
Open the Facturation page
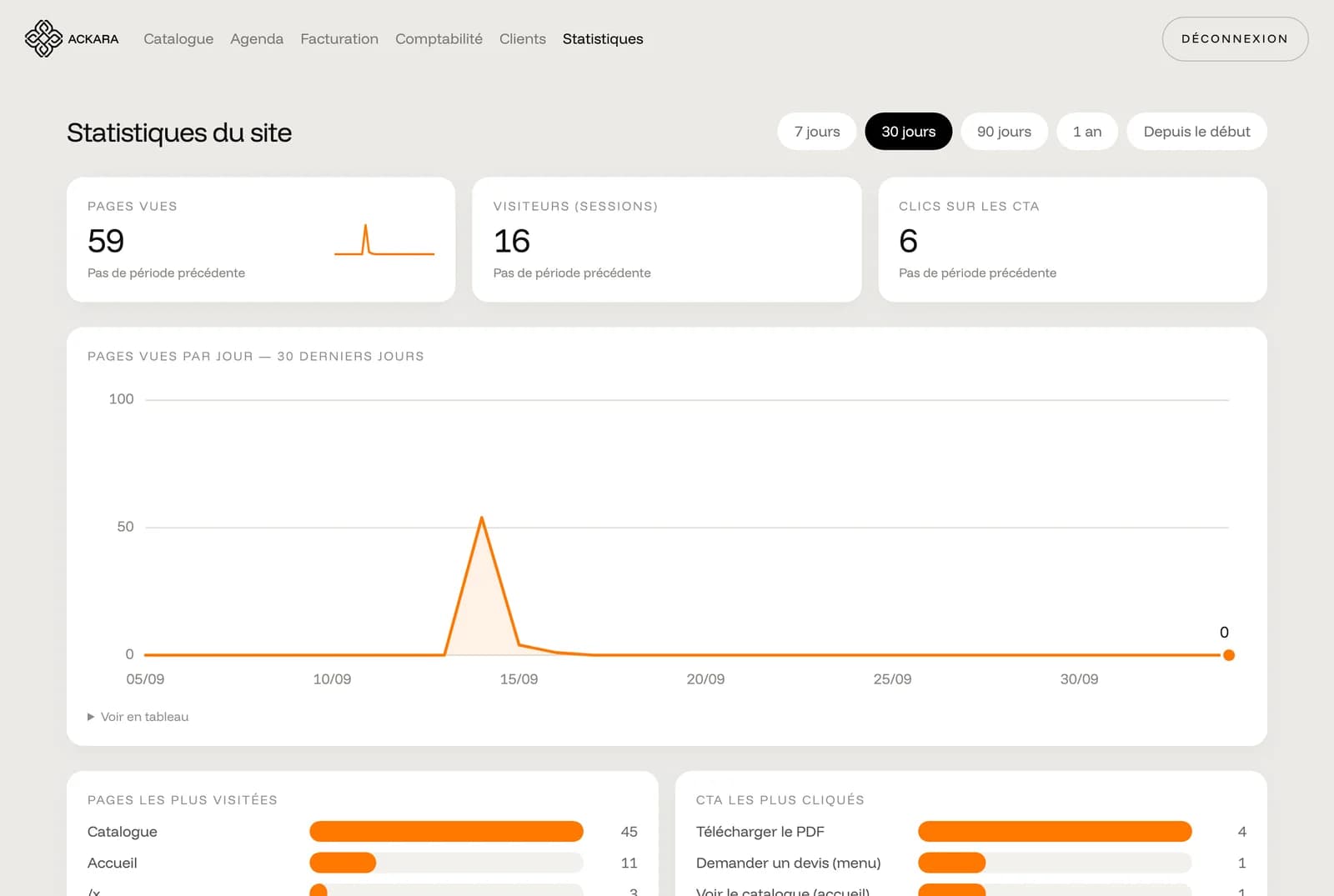pyautogui.click(x=339, y=39)
